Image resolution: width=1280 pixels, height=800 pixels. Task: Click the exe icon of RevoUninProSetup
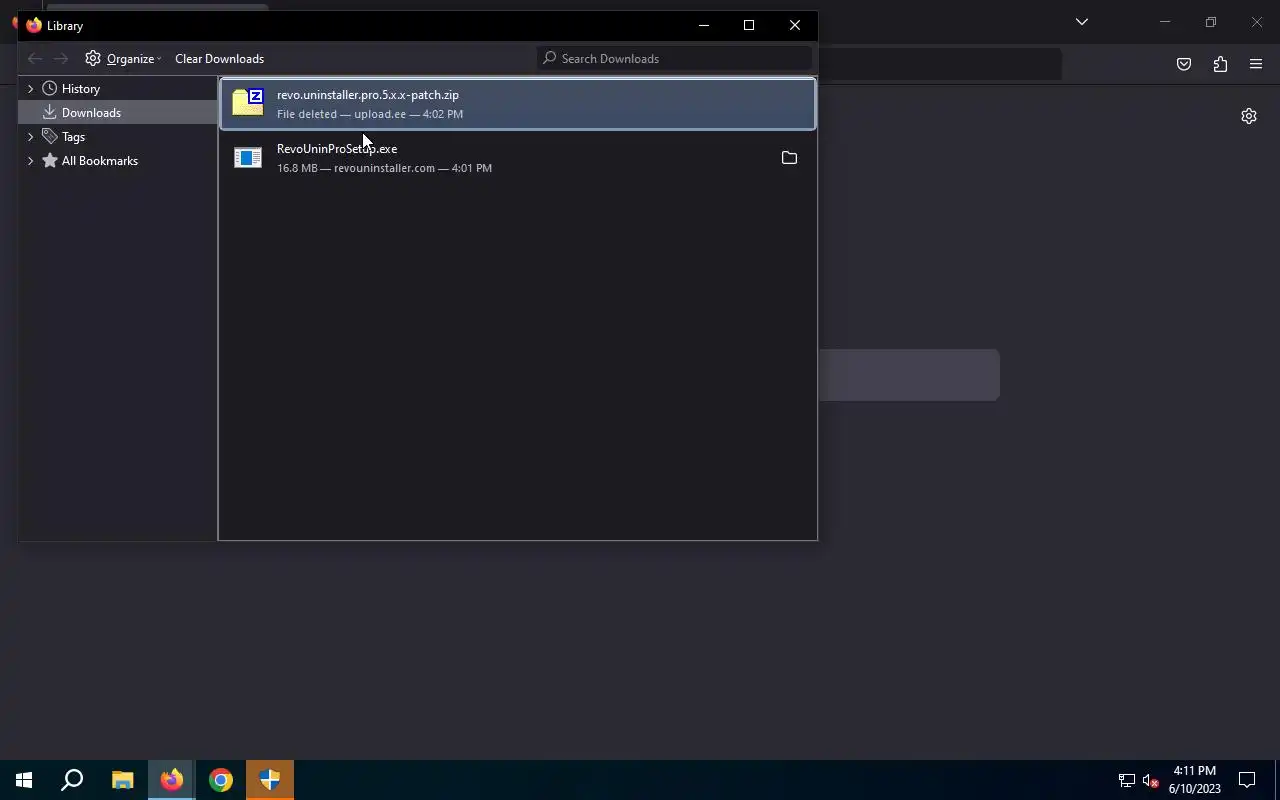click(x=248, y=158)
